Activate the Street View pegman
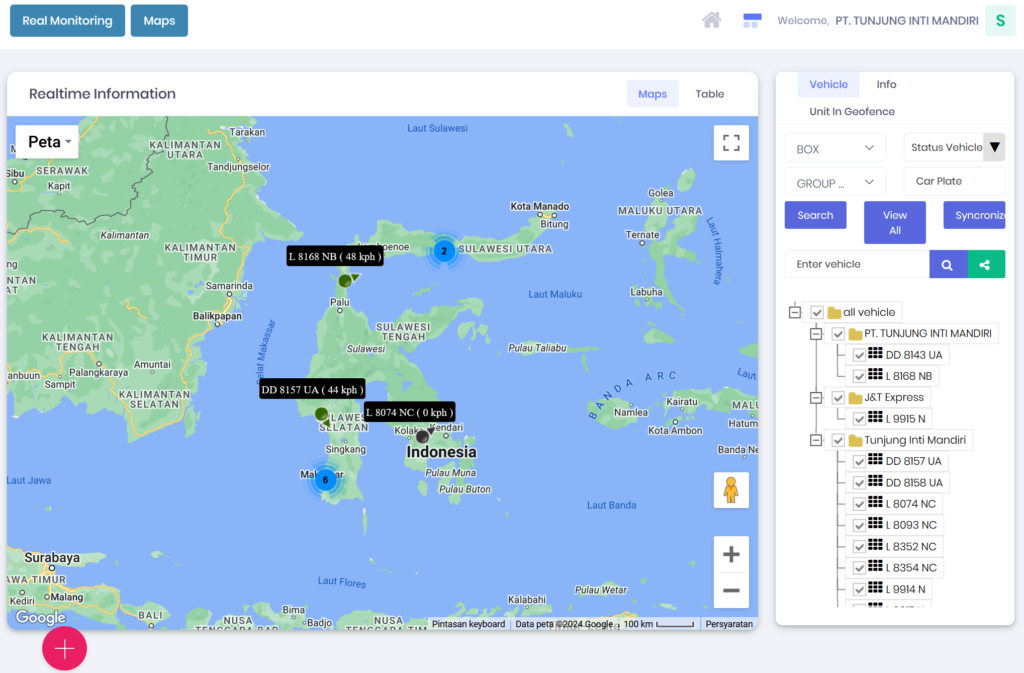The image size is (1024, 673). point(731,490)
